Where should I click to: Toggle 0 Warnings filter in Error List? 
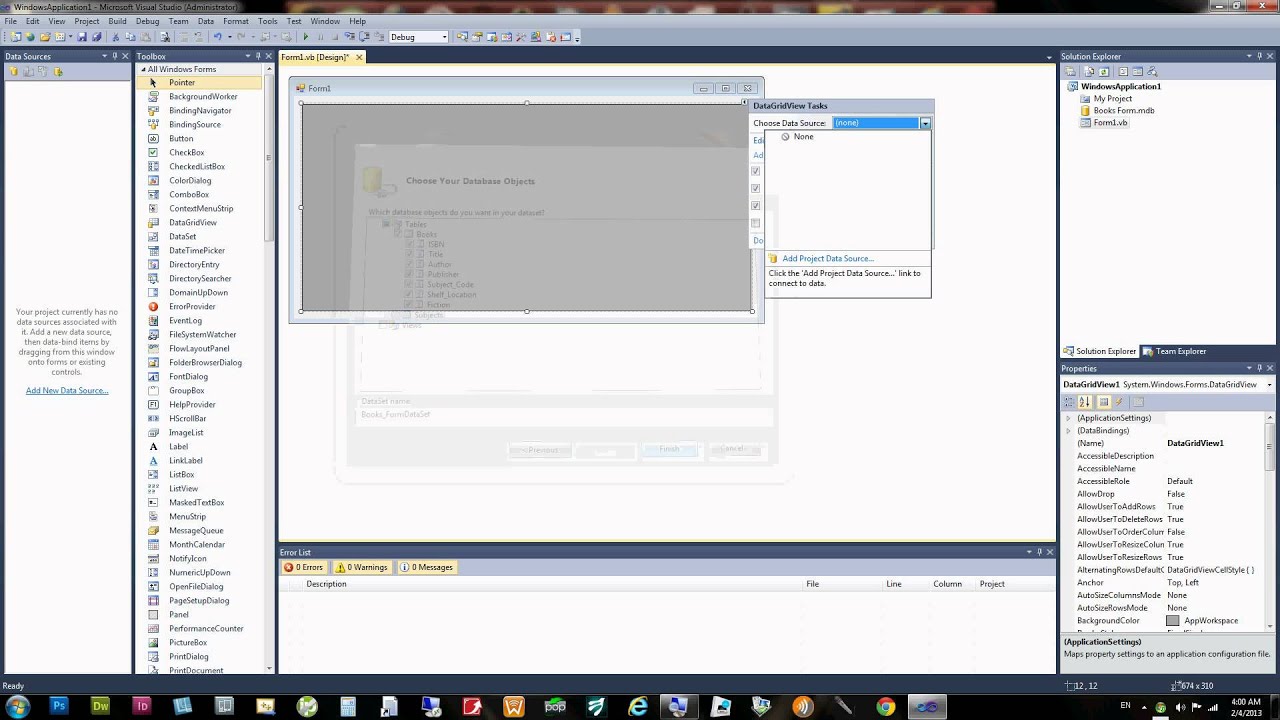tap(361, 567)
